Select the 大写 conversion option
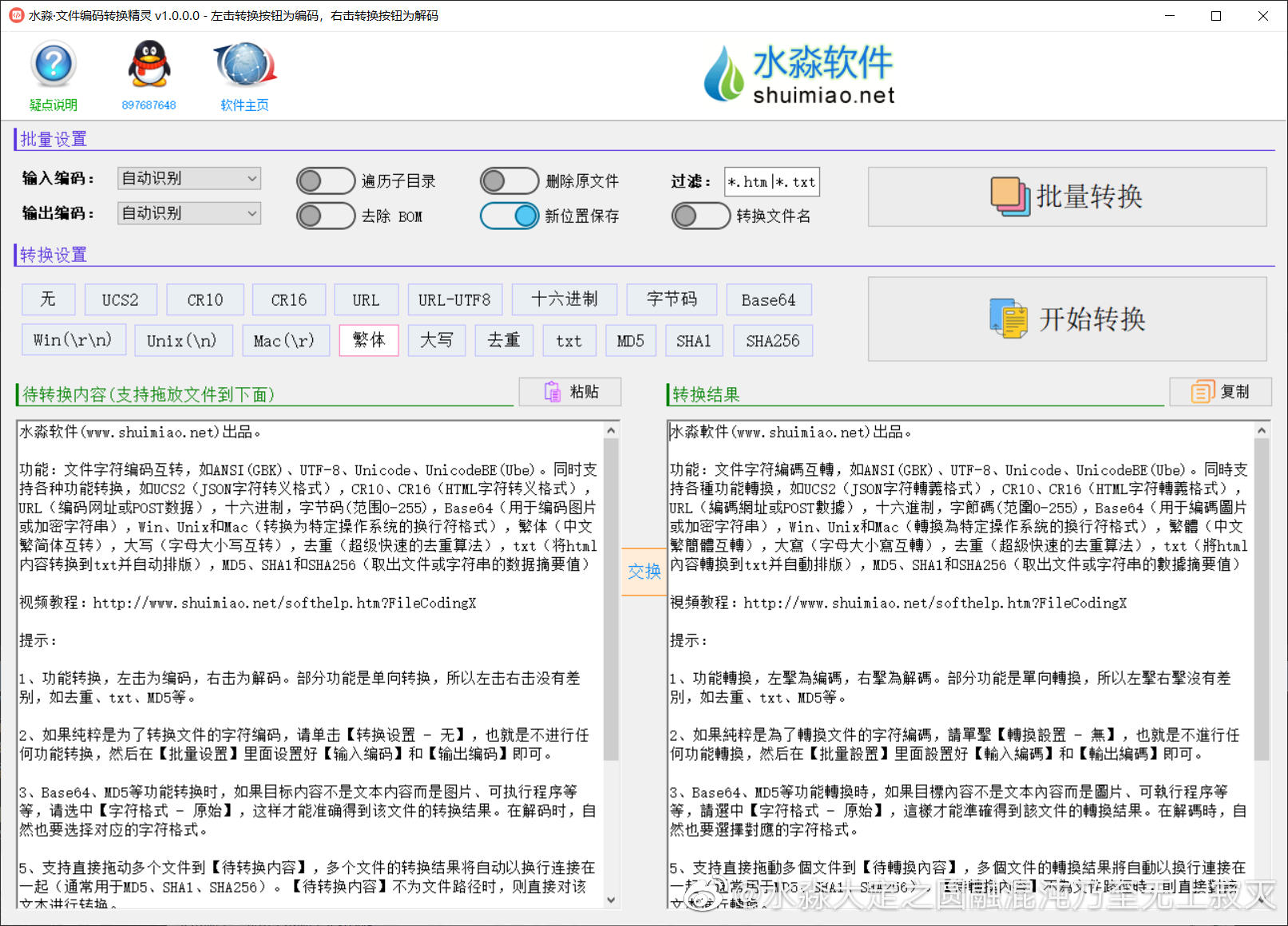 pos(437,341)
